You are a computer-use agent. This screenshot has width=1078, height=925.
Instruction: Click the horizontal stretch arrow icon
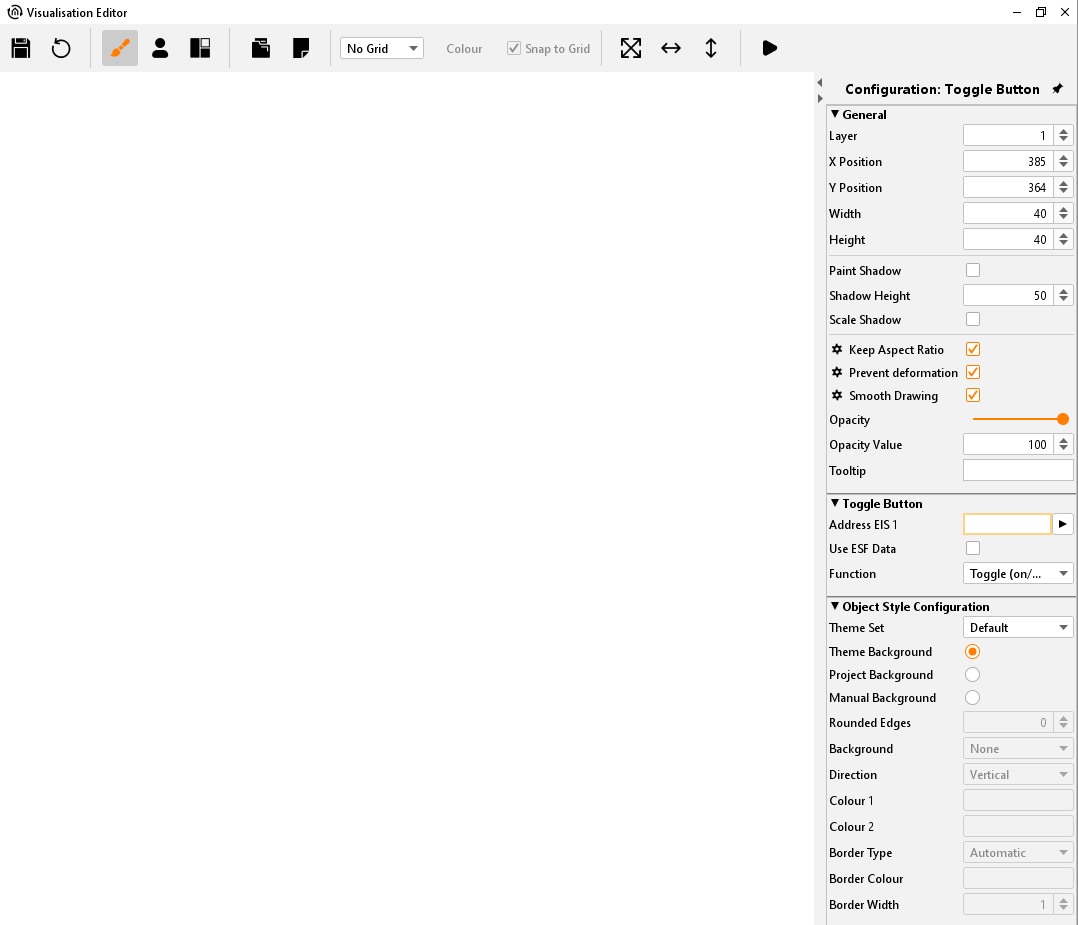(x=671, y=48)
